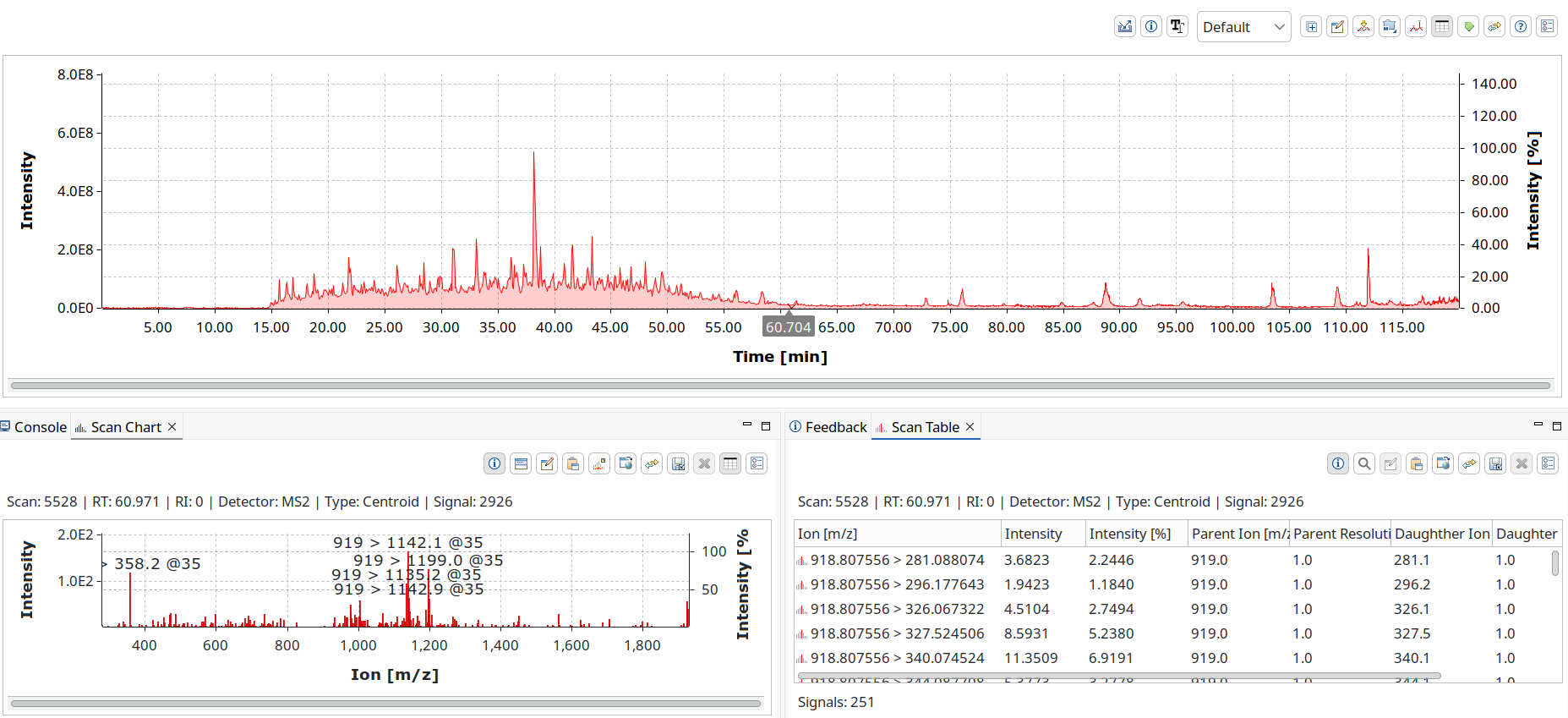The height and width of the screenshot is (718, 1568).
Task: Click the help question mark icon
Action: pos(1521,27)
